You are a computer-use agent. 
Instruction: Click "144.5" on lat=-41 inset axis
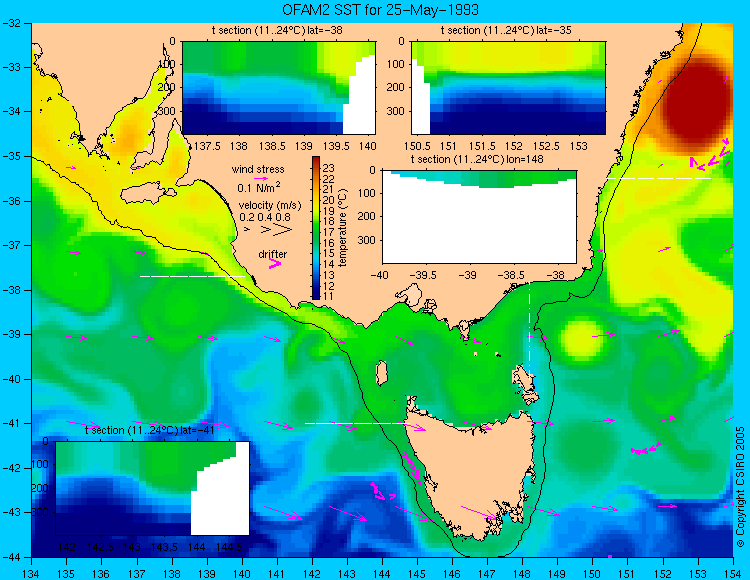coord(229,547)
